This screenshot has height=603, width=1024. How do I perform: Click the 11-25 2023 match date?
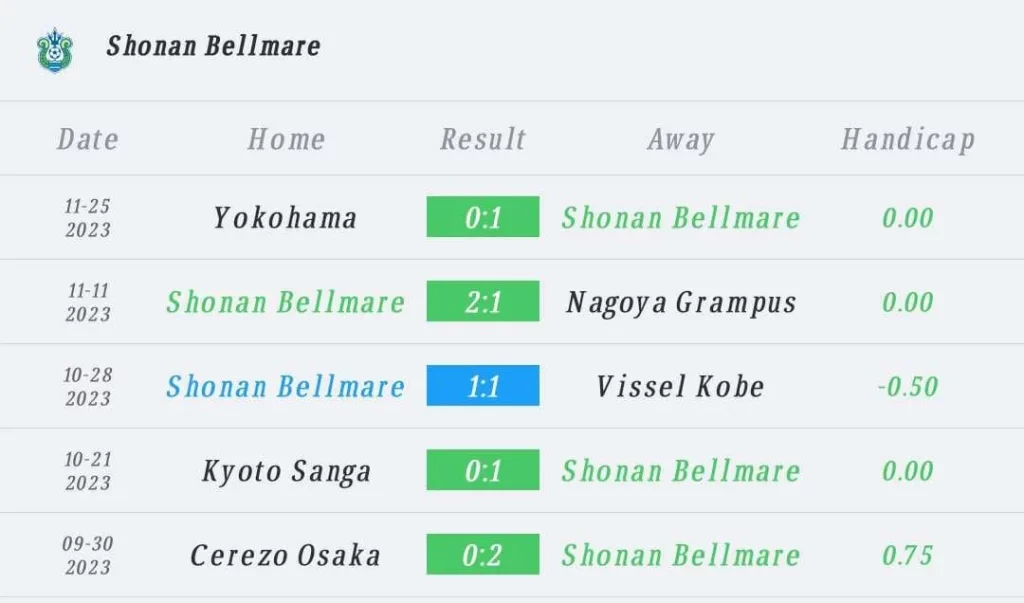click(x=88, y=218)
